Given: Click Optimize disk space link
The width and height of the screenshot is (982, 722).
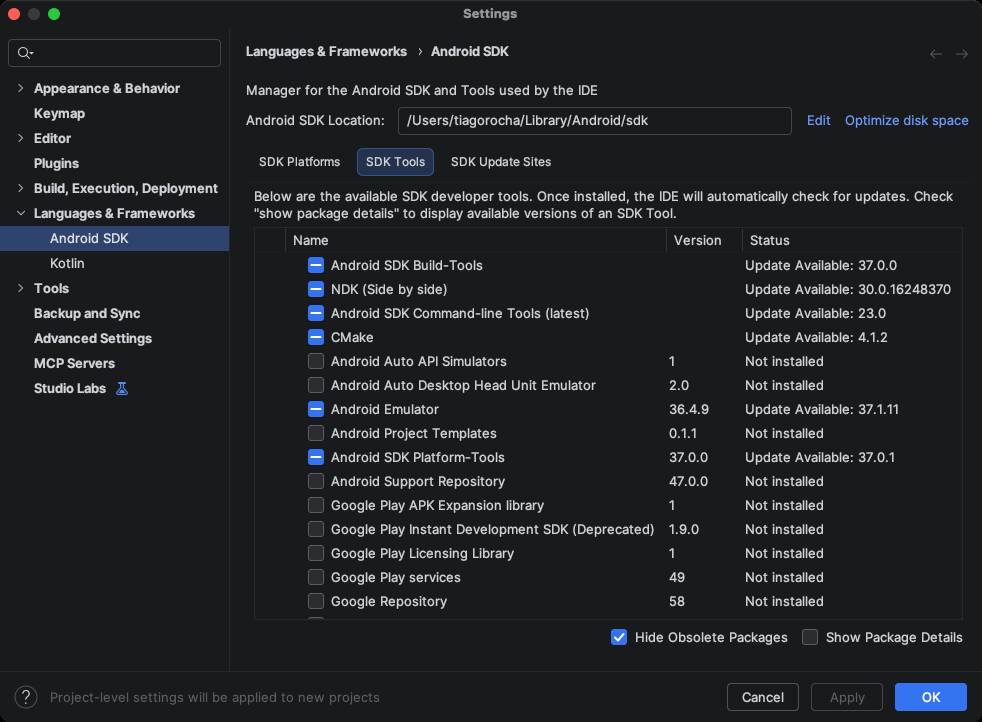Looking at the screenshot, I should pos(906,121).
